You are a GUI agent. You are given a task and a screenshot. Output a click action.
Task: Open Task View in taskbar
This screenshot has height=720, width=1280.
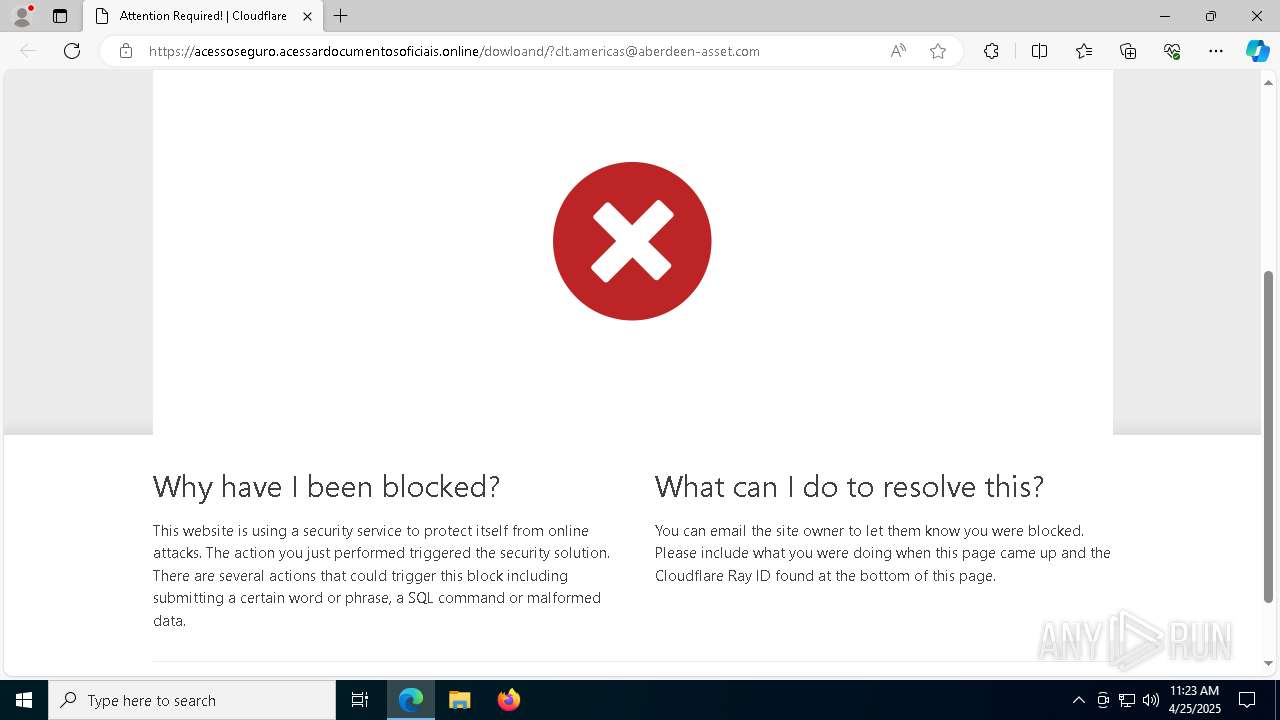coord(360,700)
